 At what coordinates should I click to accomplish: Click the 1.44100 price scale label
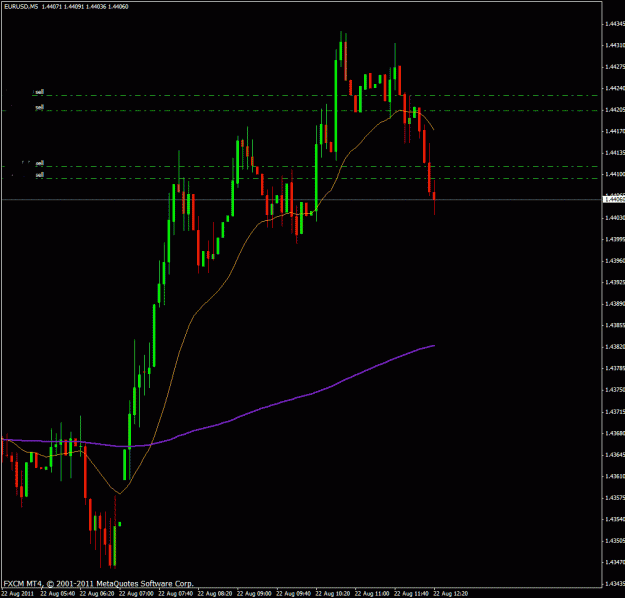[615, 175]
